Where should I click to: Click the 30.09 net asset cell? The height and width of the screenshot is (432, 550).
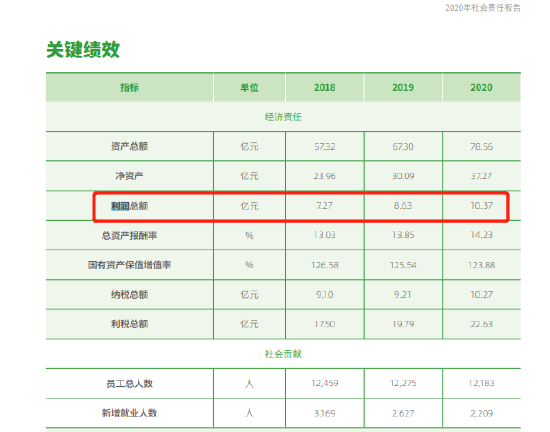coord(403,176)
